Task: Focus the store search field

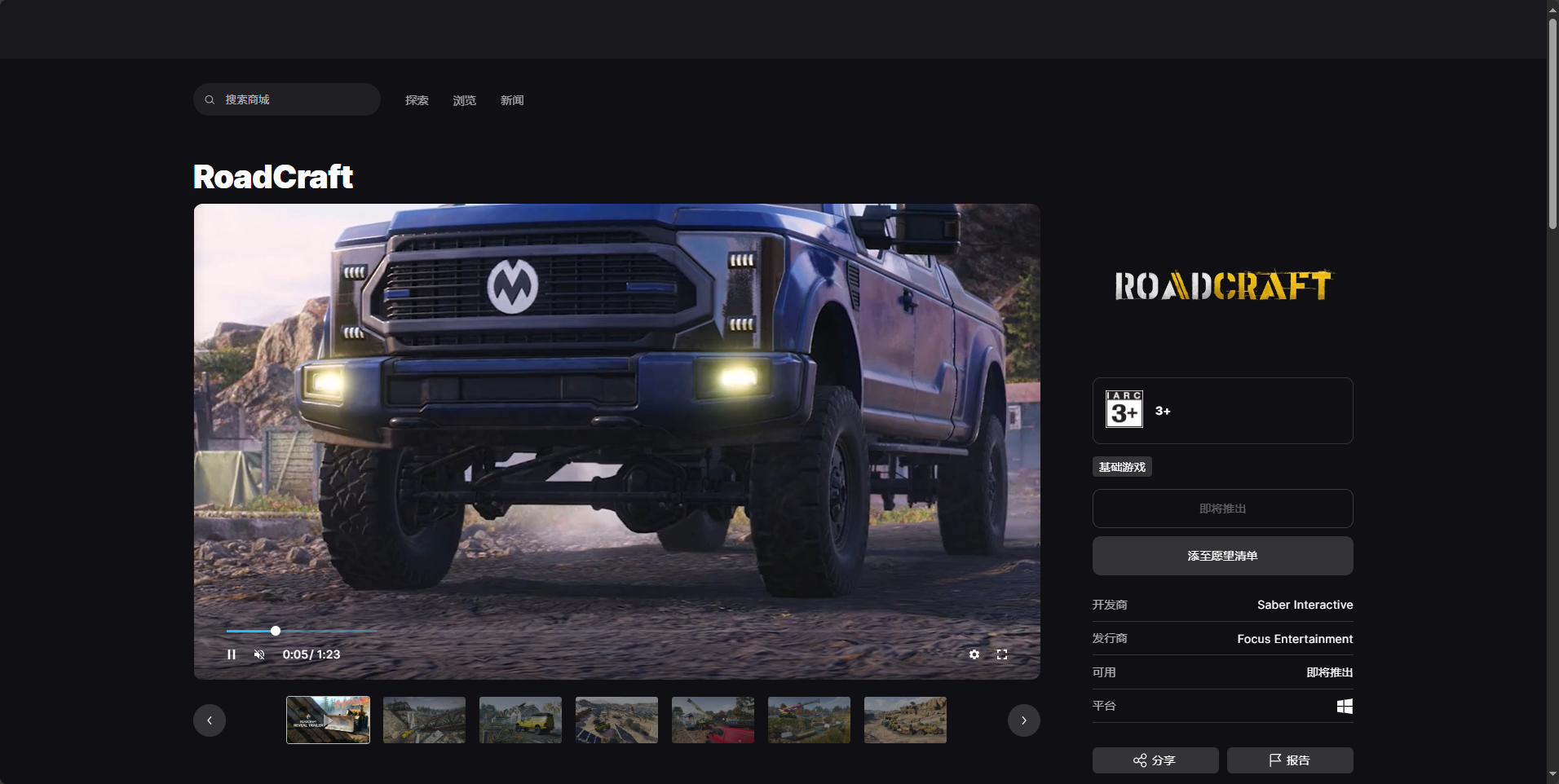Action: 287,99
